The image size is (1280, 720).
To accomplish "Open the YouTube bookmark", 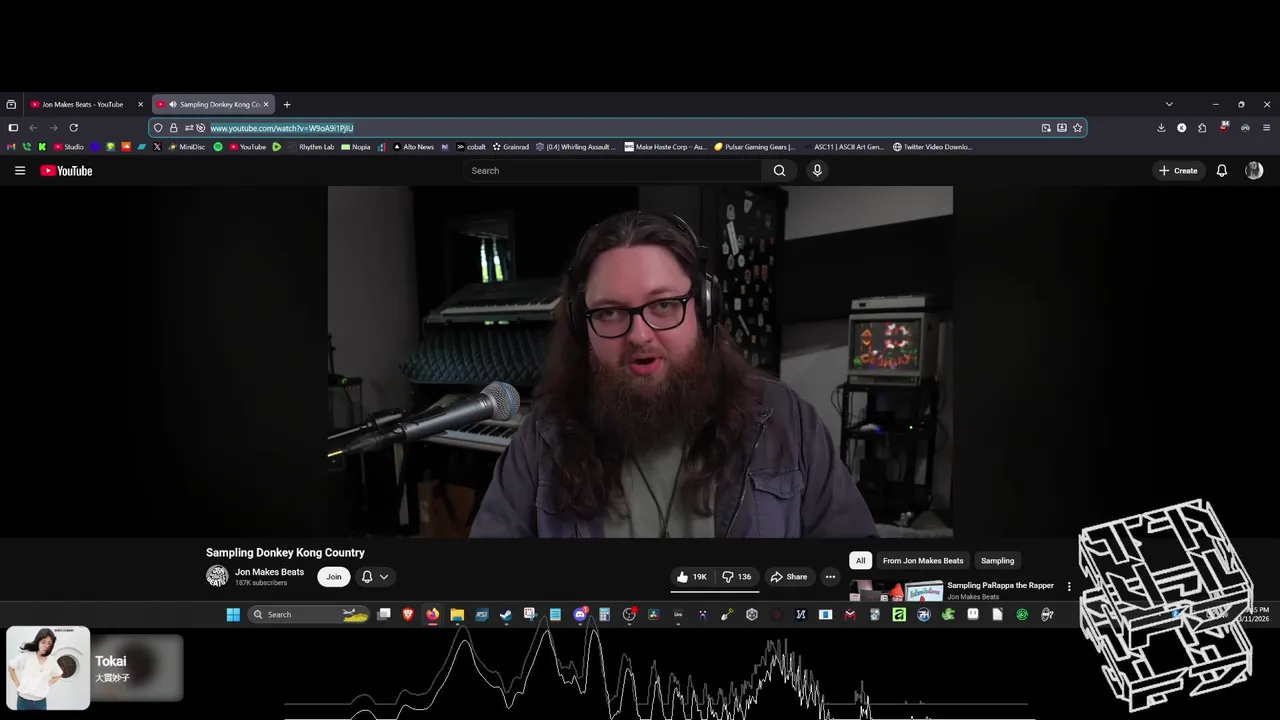I will 248,147.
